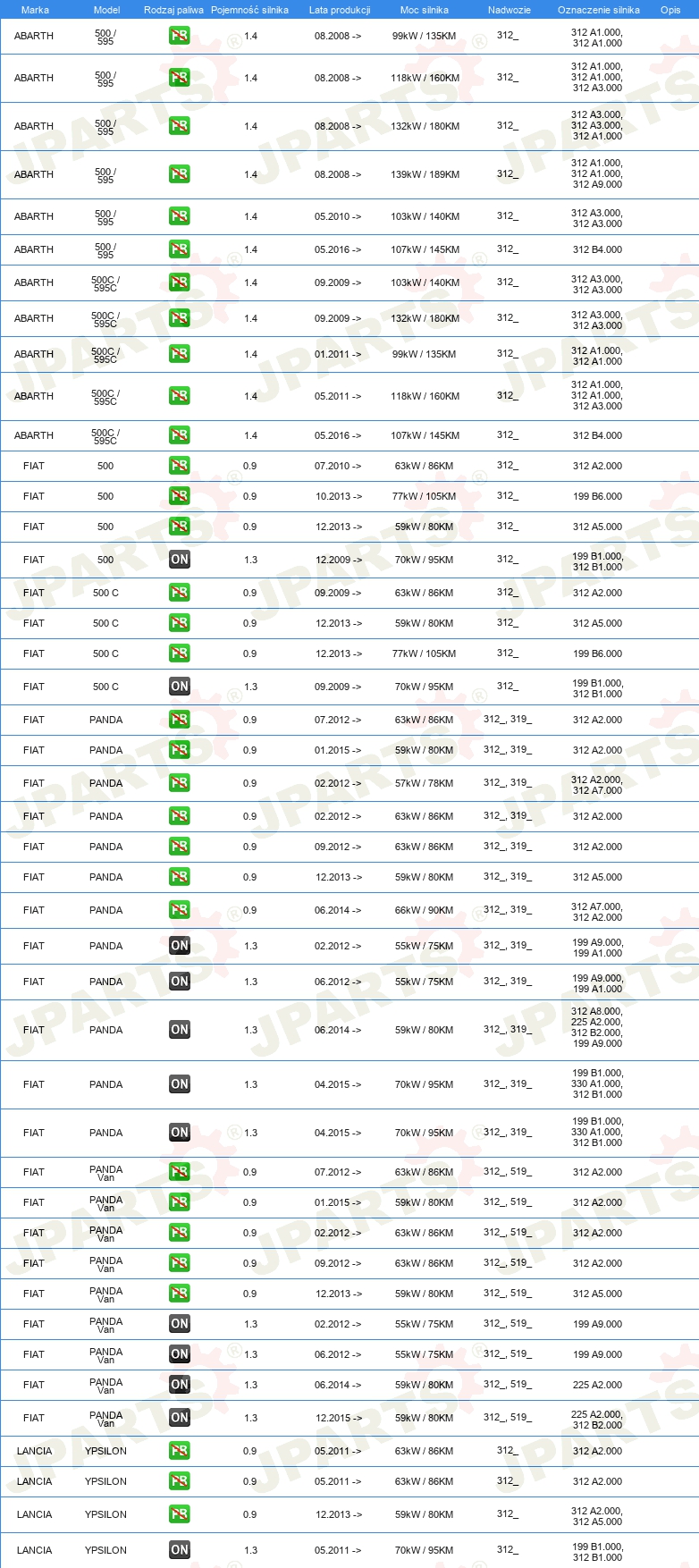Image resolution: width=699 pixels, height=1568 pixels.
Task: Select diesel ON icon in Panda 312 A8.000 row
Action: 180,1030
